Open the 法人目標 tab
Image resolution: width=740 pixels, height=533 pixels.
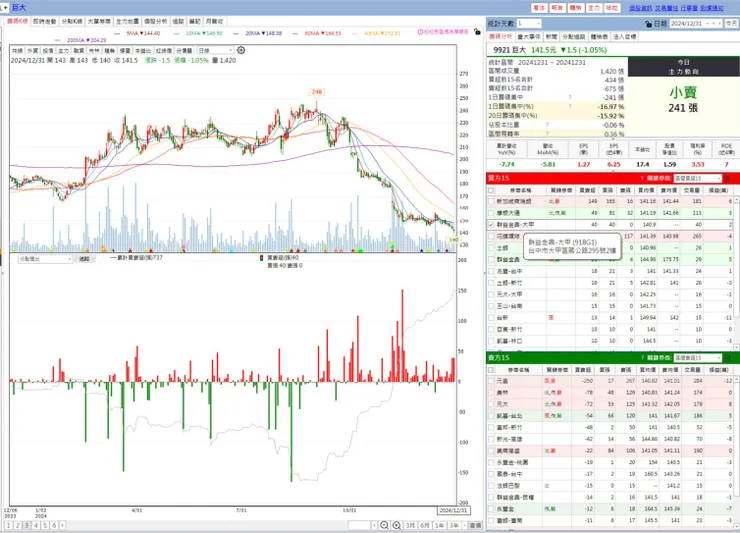tap(624, 36)
